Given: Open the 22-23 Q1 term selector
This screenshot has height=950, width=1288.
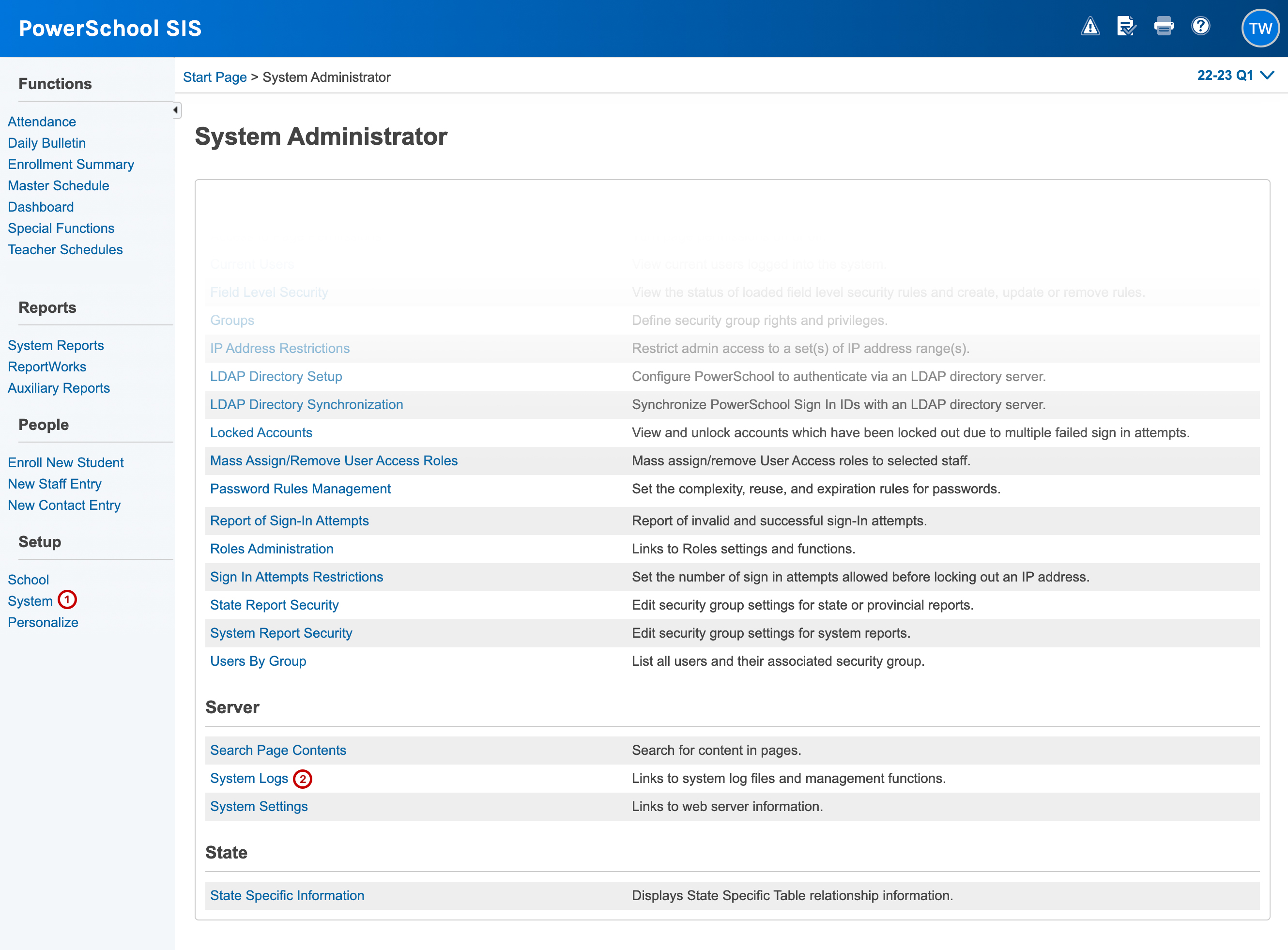Looking at the screenshot, I should (1235, 76).
